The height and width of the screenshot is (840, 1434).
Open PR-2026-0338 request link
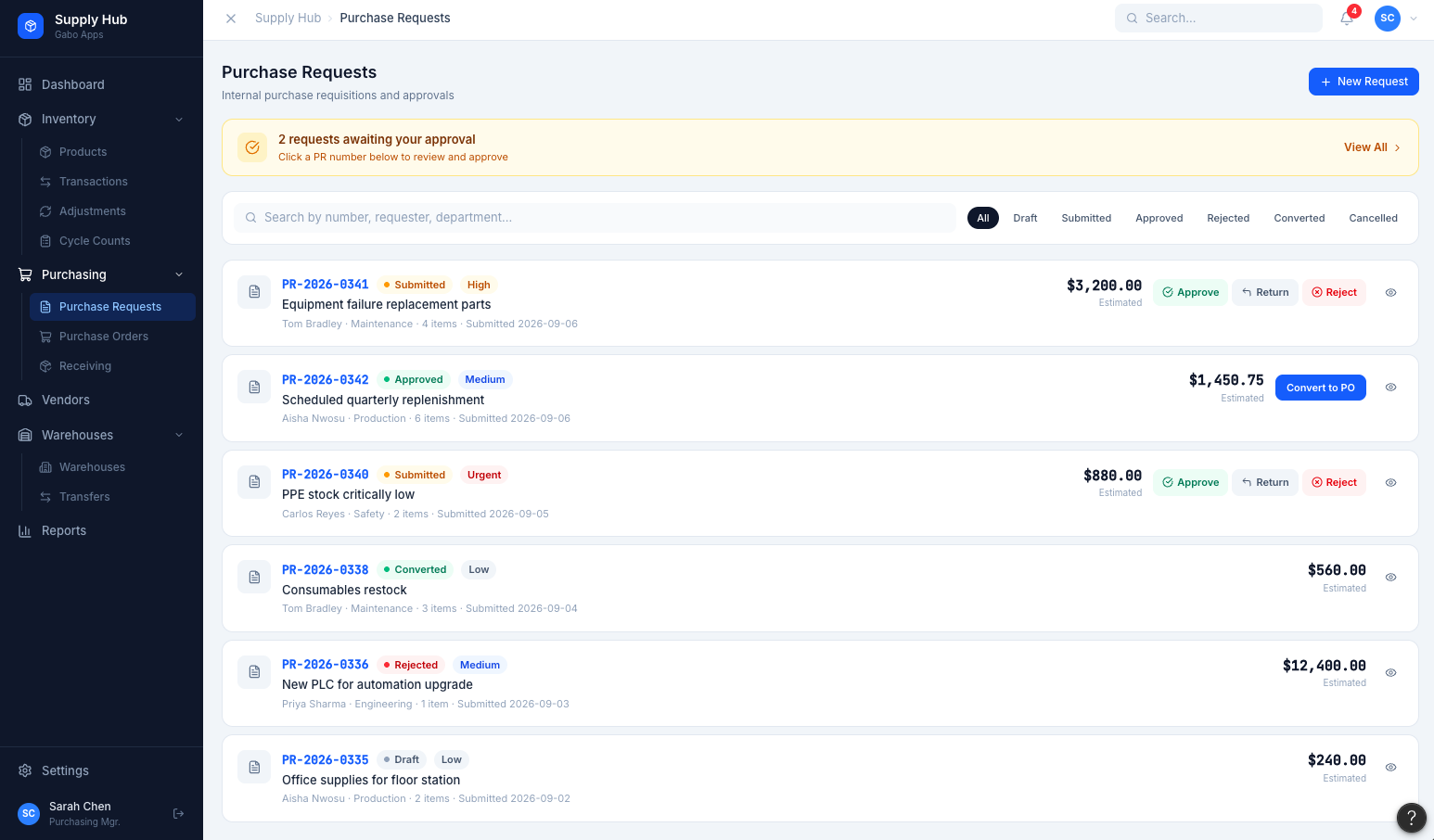point(326,569)
